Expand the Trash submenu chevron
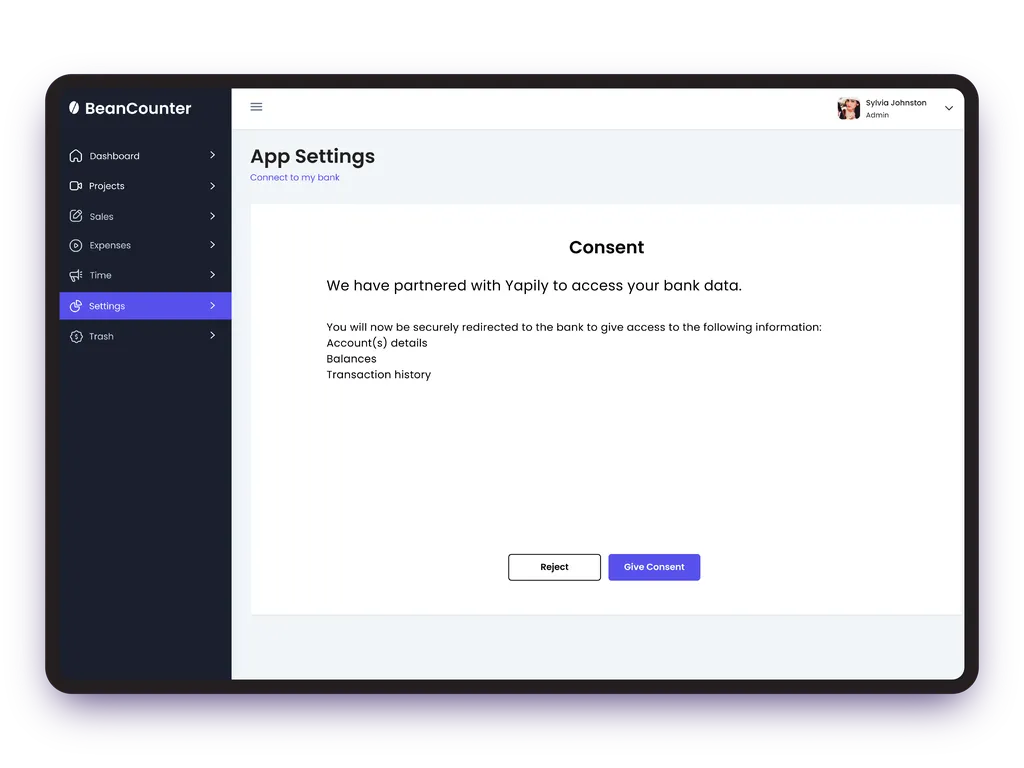 point(212,336)
